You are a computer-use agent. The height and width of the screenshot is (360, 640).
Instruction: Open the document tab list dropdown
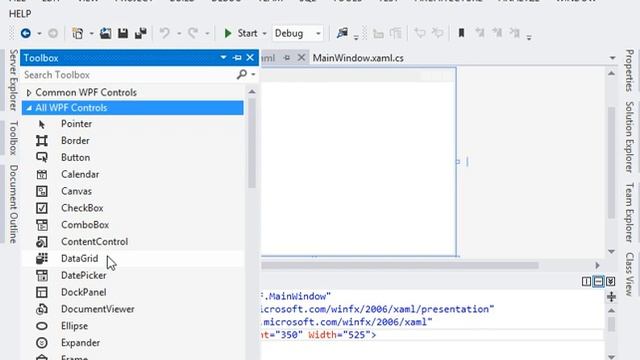click(612, 58)
